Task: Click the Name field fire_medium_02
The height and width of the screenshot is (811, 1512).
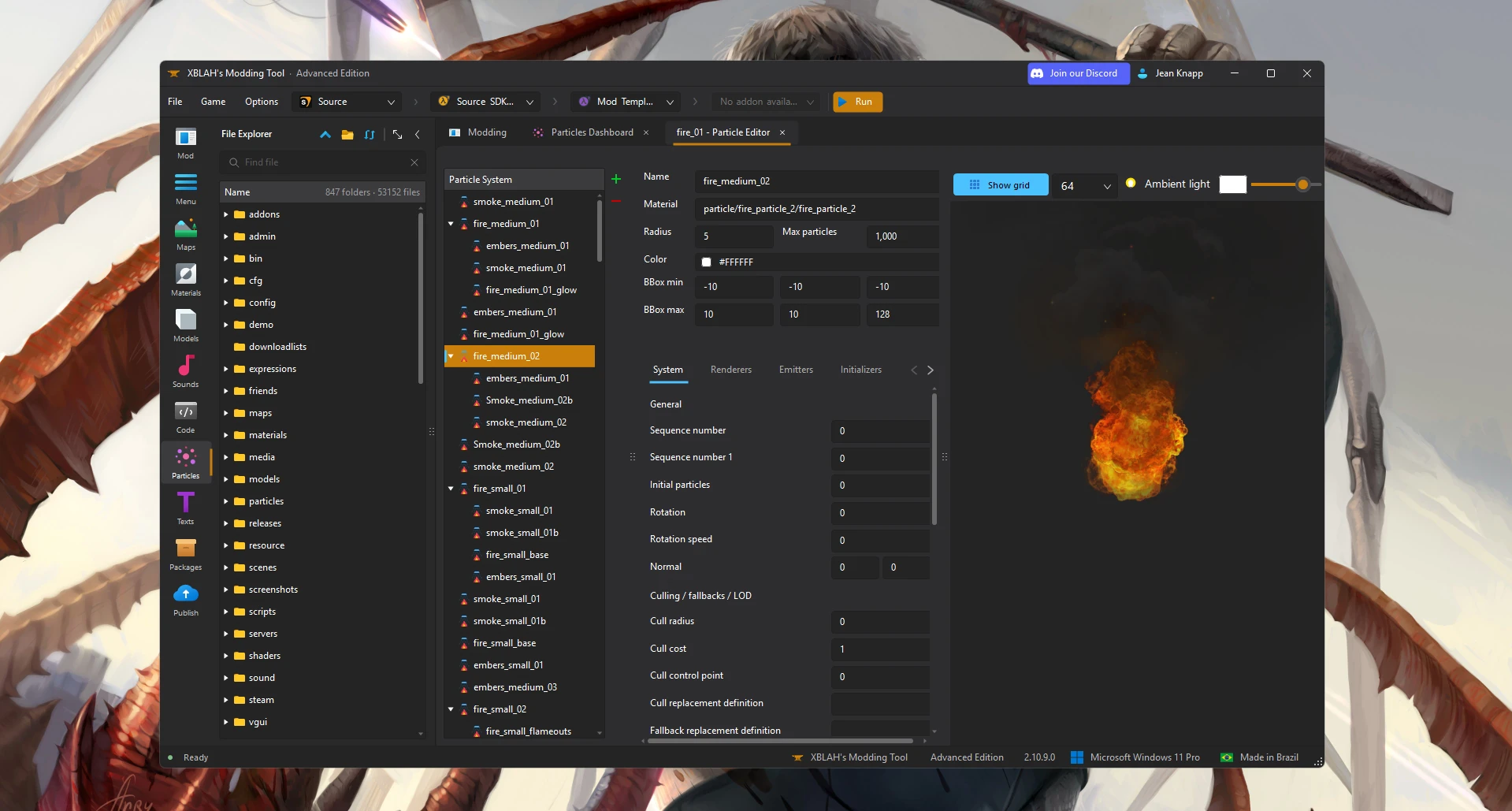Action: 817,181
